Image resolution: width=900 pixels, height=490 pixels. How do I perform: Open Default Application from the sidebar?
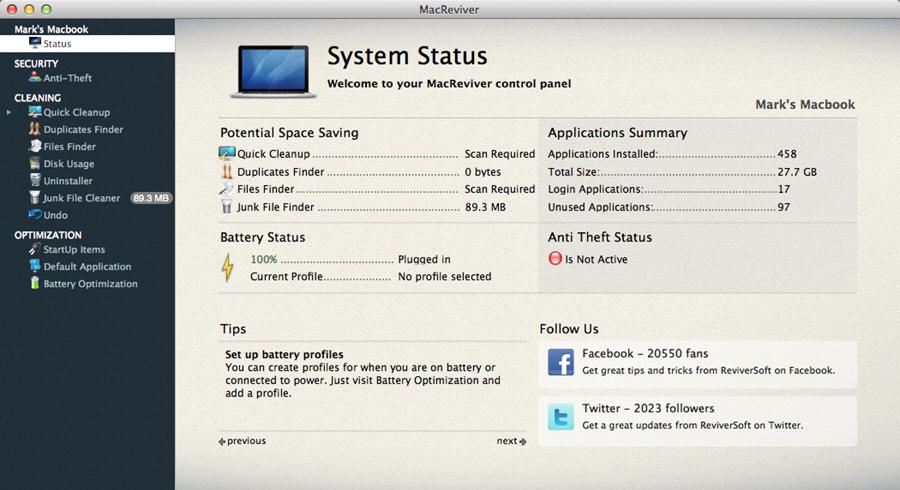pos(87,267)
